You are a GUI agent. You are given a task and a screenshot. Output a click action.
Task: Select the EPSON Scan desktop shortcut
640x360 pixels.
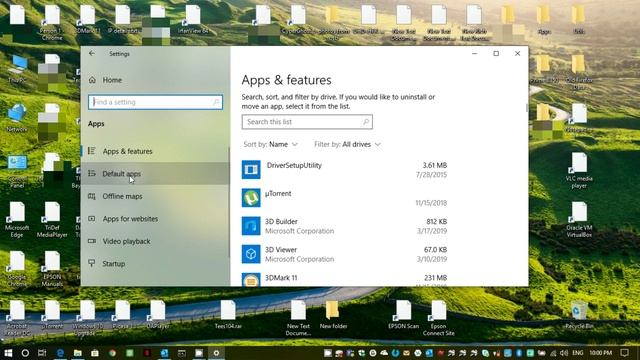(x=403, y=315)
